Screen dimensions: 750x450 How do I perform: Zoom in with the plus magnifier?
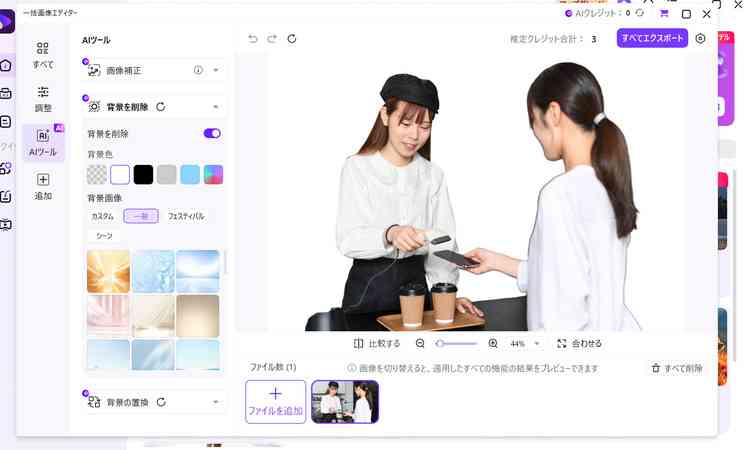493,343
